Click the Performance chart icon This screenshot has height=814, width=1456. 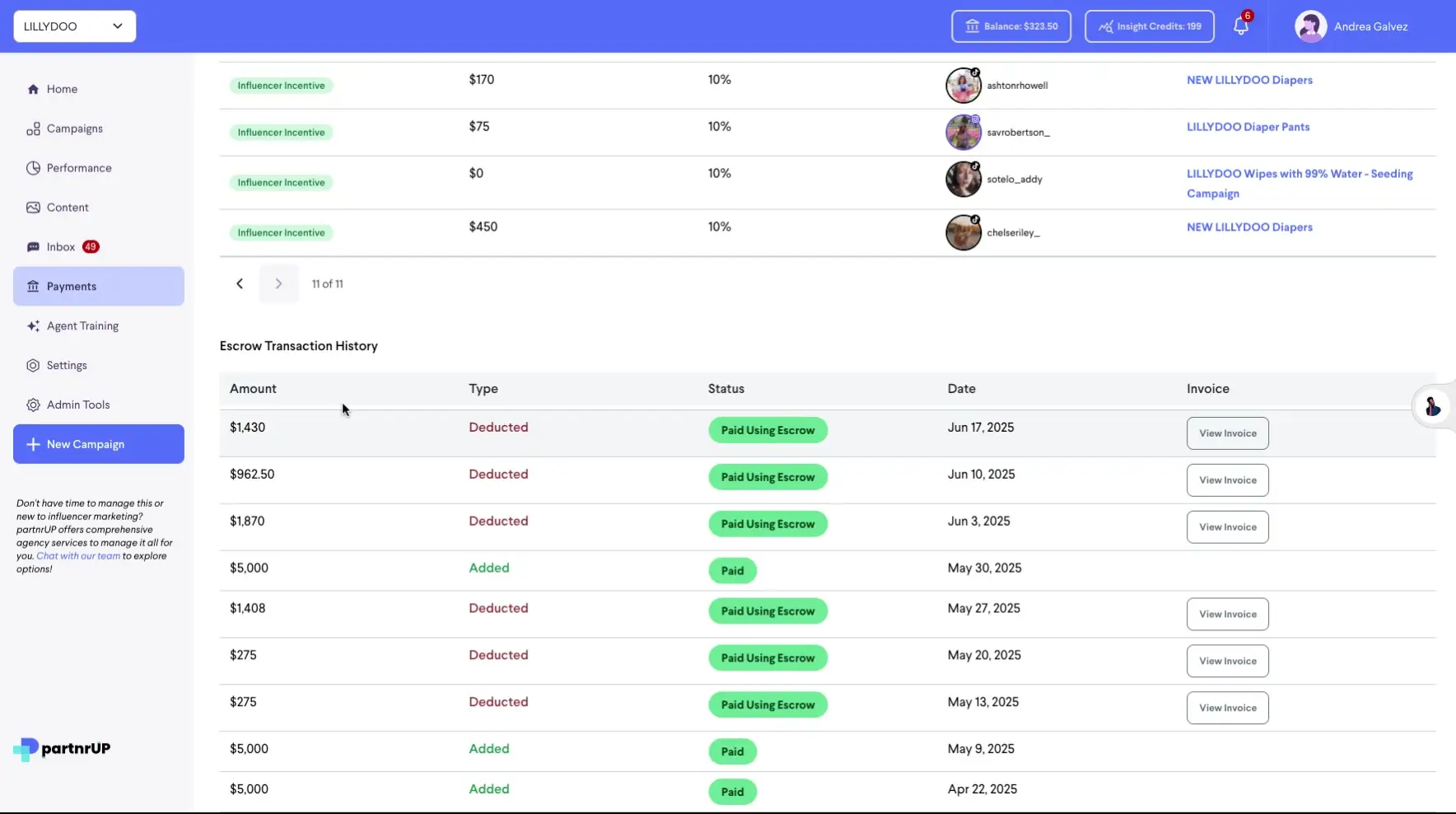click(x=33, y=167)
